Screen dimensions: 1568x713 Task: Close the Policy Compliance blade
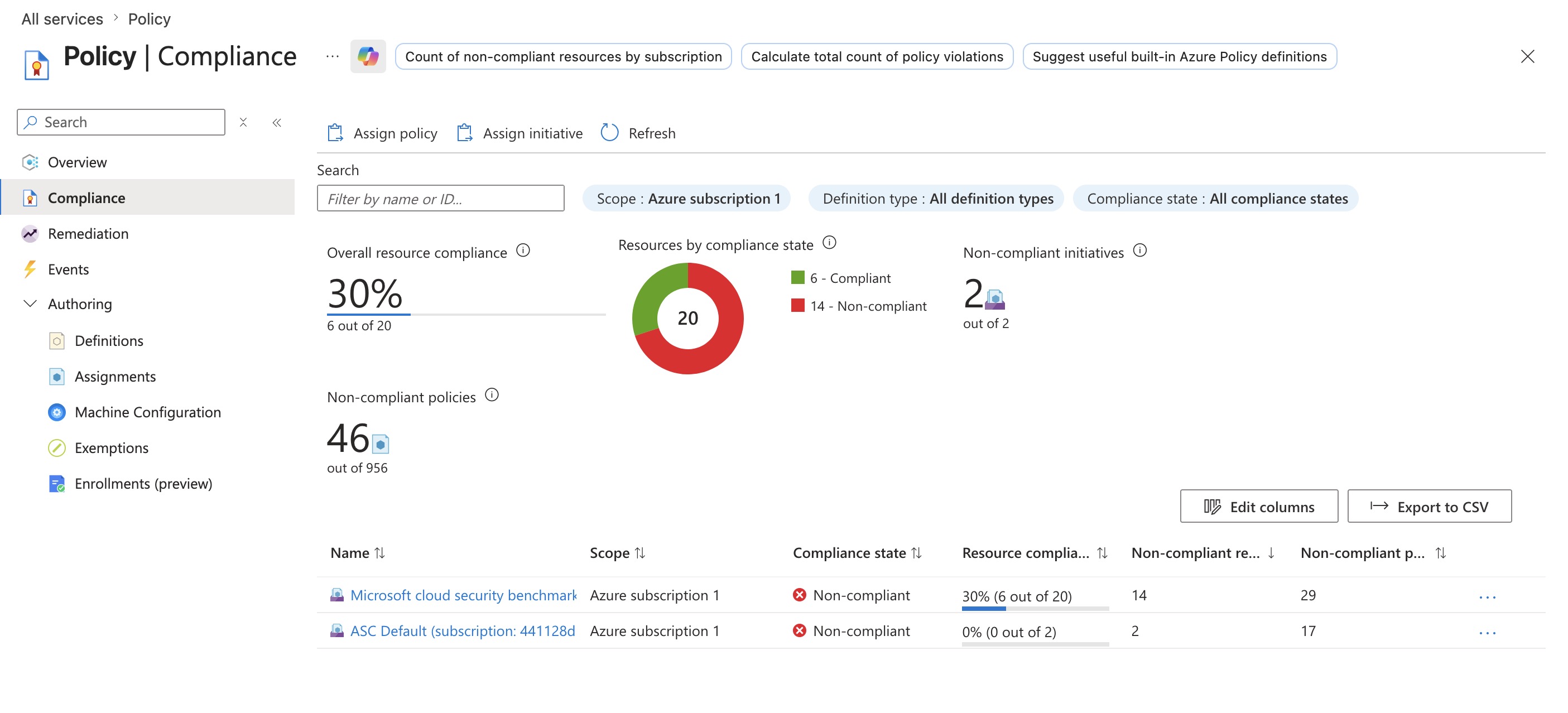click(x=1527, y=56)
